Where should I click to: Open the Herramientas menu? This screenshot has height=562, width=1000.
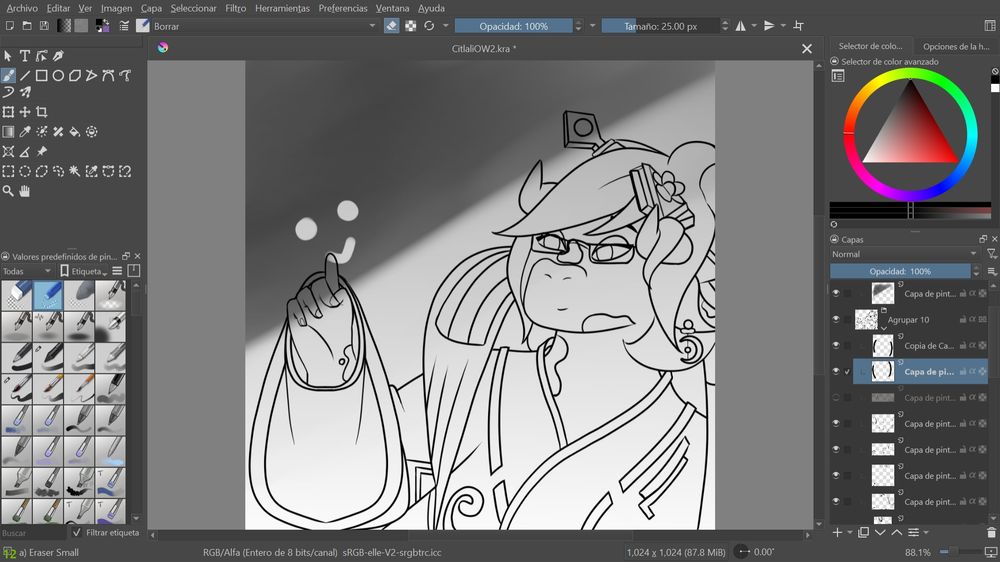[282, 8]
